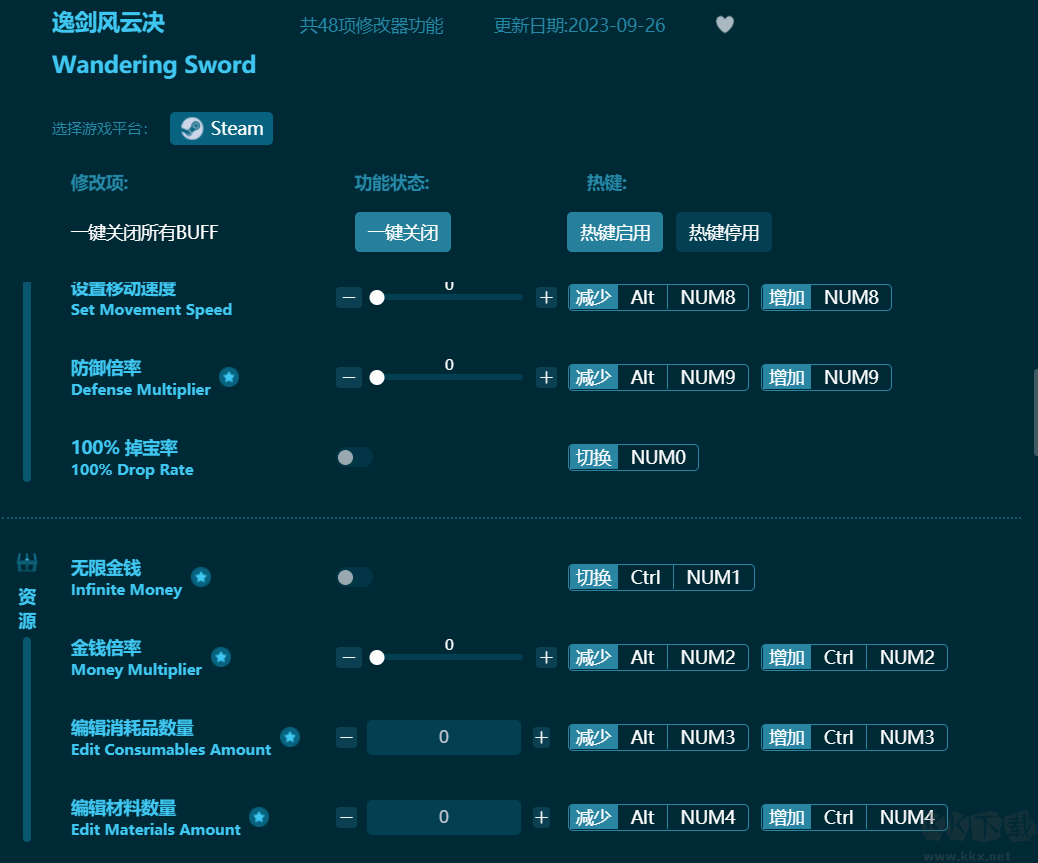1038x863 pixels.
Task: Click the 资源 shop category icon
Action: click(x=27, y=563)
